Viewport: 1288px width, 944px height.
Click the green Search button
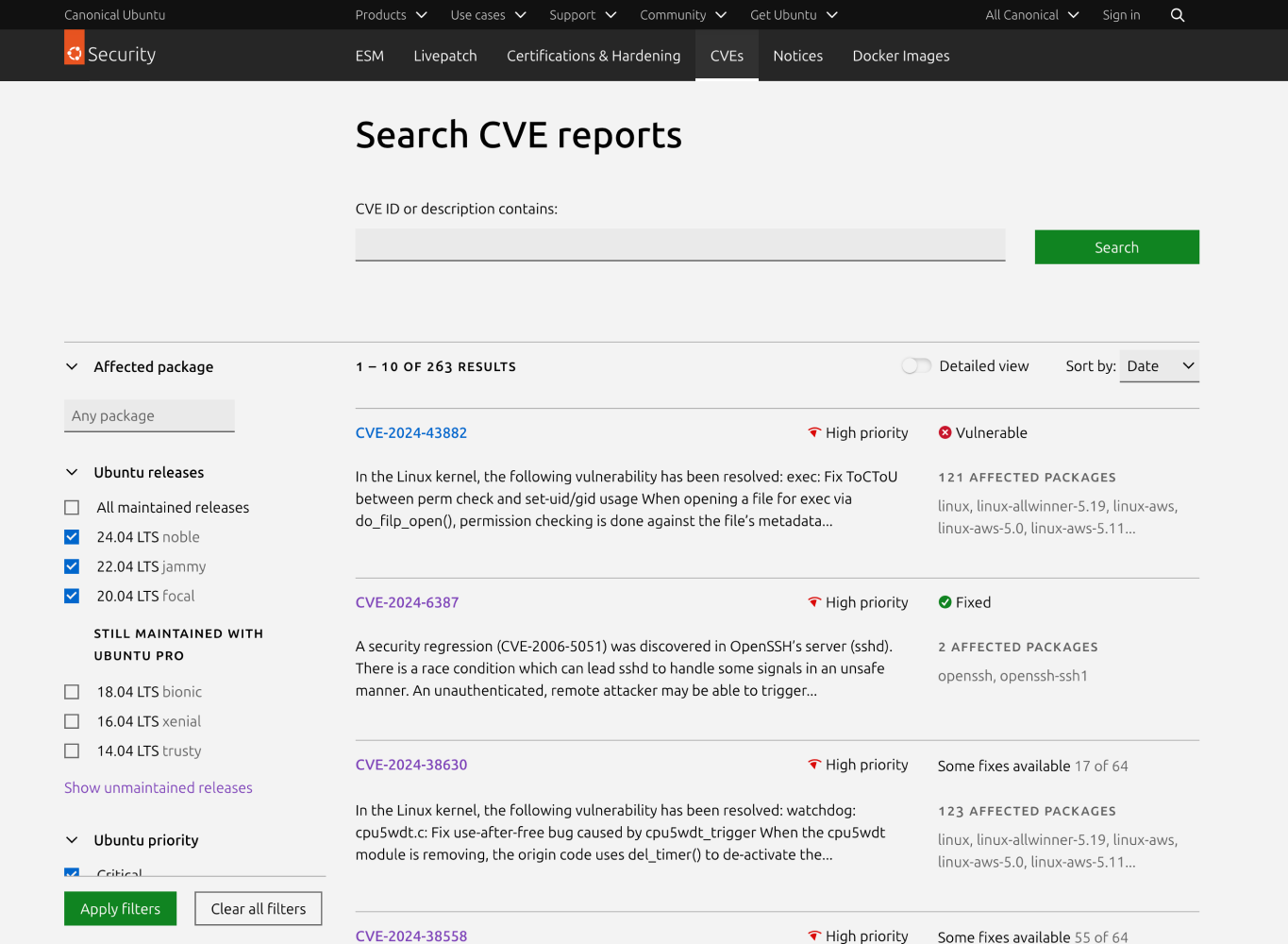click(x=1116, y=247)
